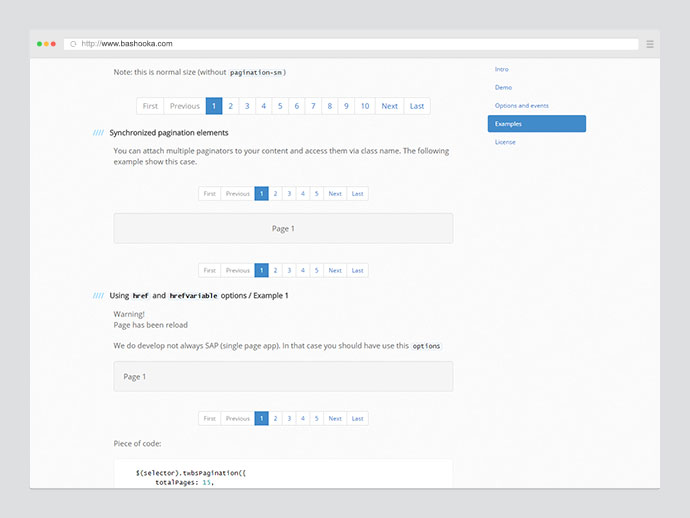Open Options and events sidebar section

tap(521, 106)
